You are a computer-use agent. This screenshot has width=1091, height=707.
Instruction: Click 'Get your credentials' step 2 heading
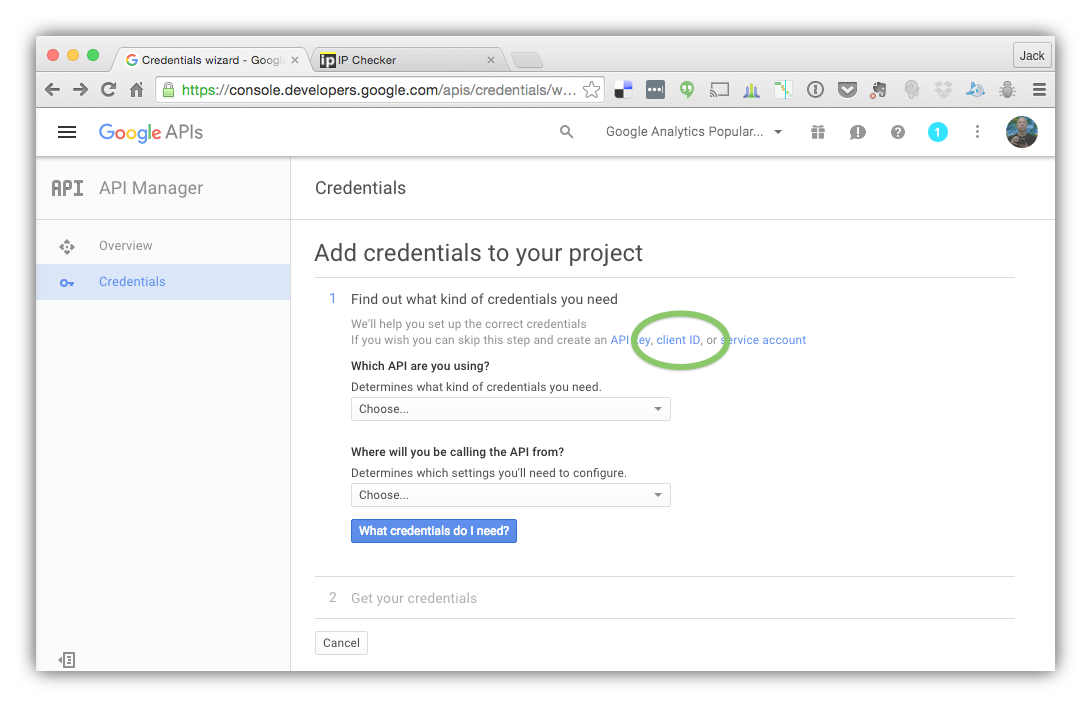point(413,598)
